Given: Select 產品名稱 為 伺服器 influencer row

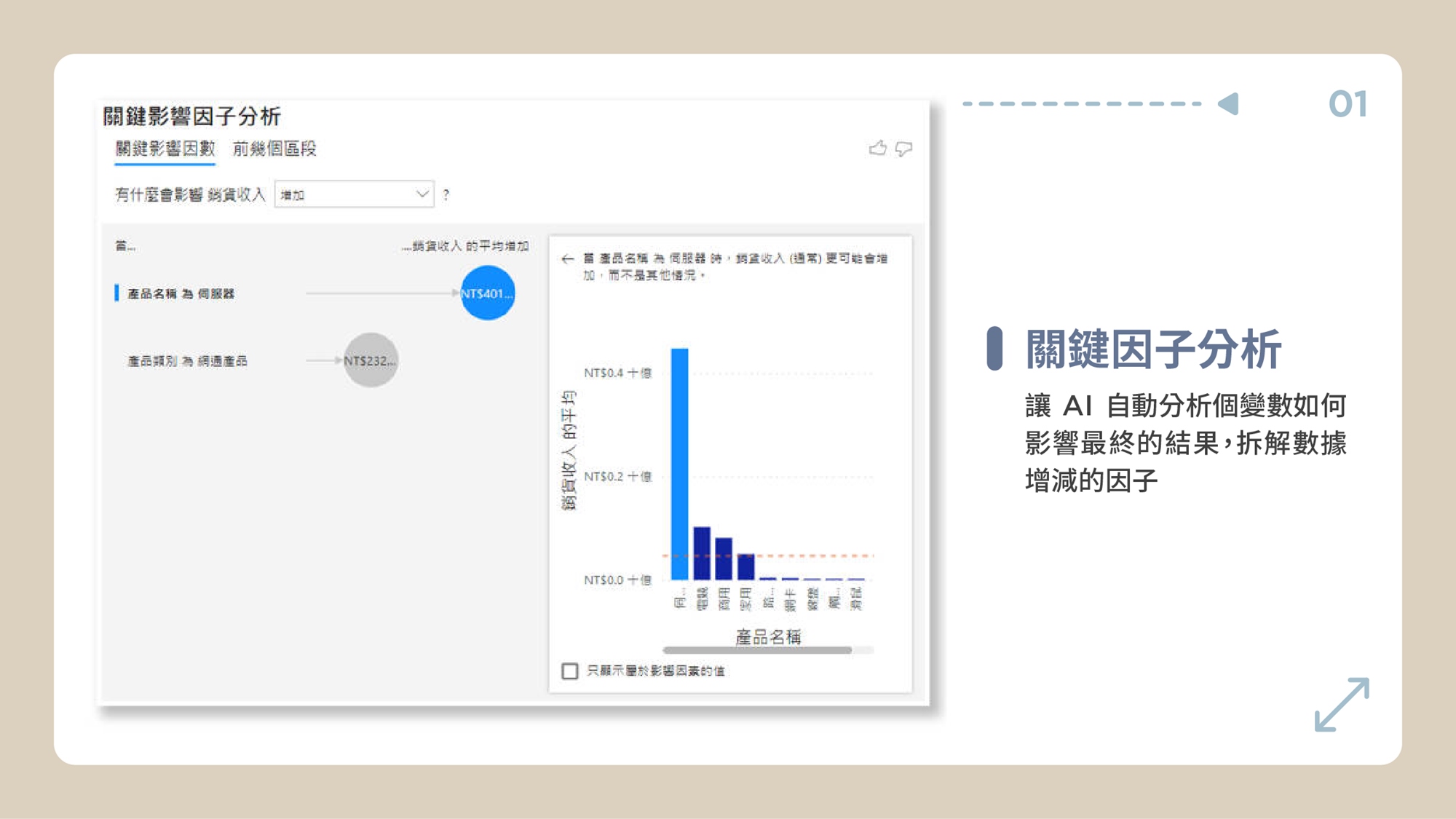Looking at the screenshot, I should point(181,293).
